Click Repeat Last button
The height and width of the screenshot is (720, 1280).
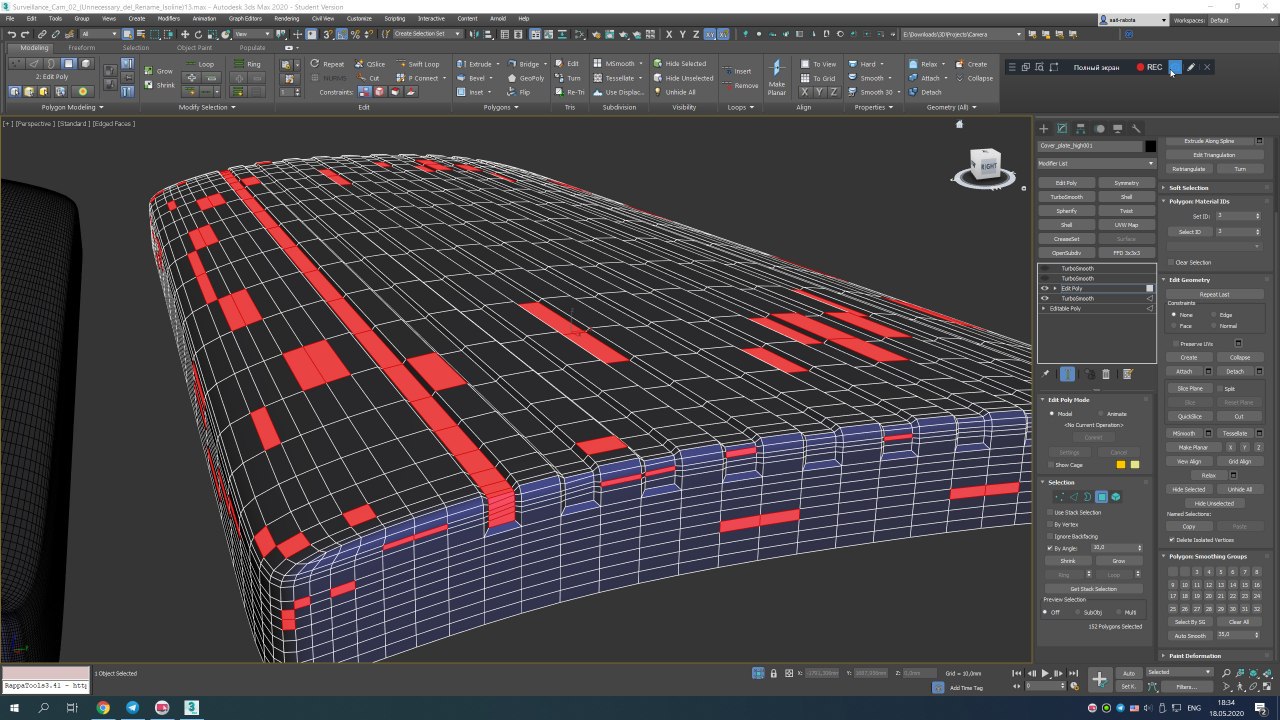coord(1214,295)
